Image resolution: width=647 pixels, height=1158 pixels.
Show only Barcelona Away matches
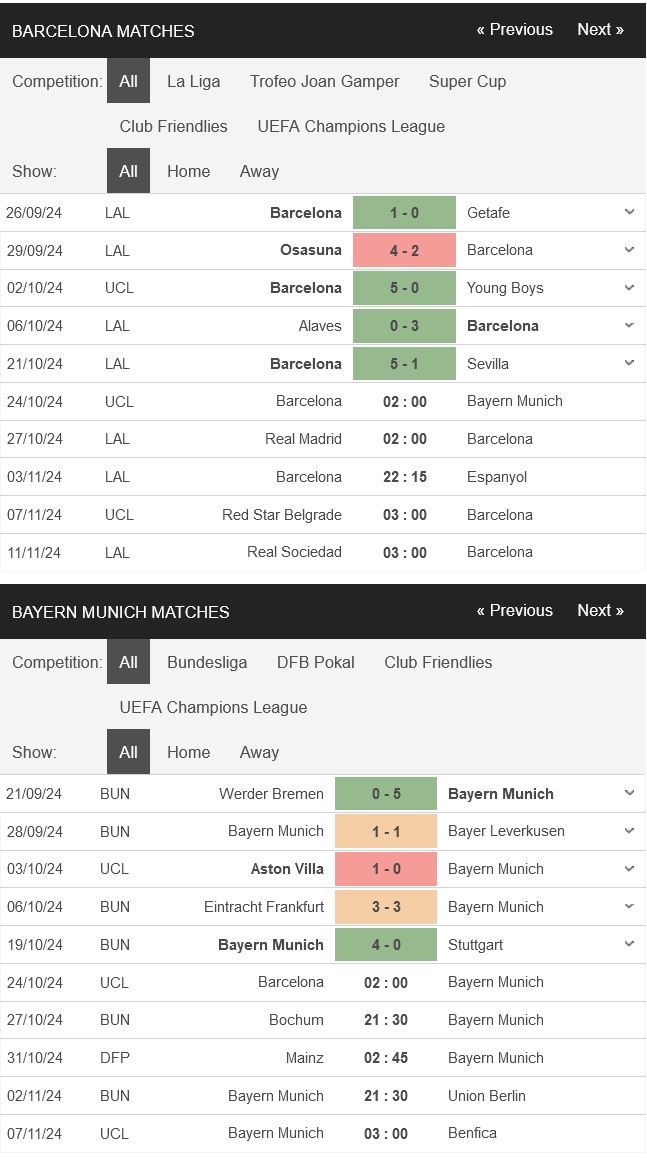[x=259, y=171]
